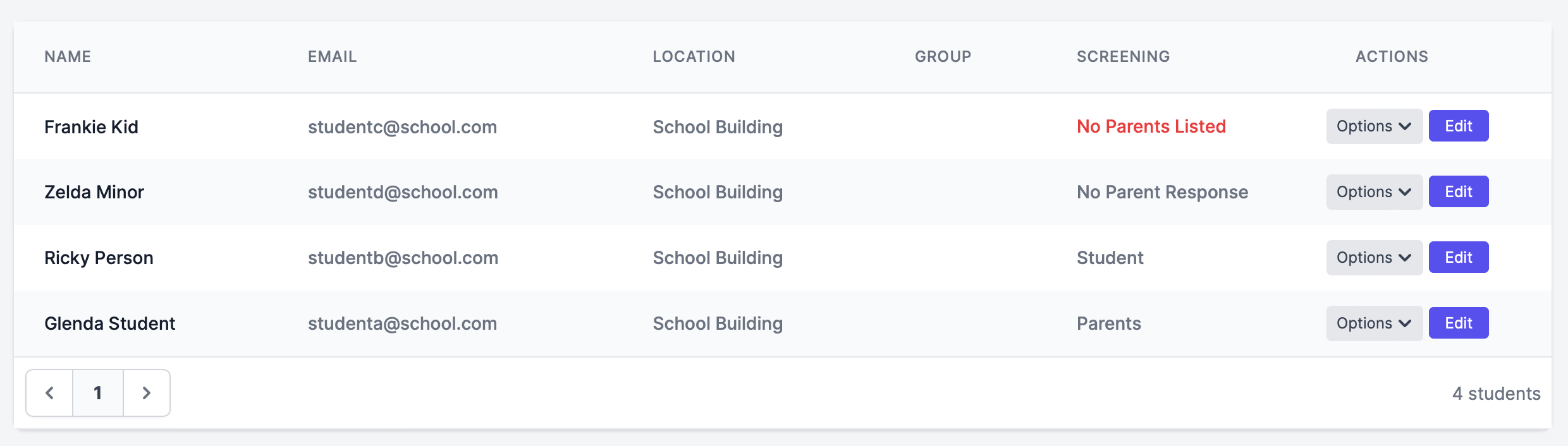
Task: Go to next page arrow
Action: pyautogui.click(x=147, y=393)
